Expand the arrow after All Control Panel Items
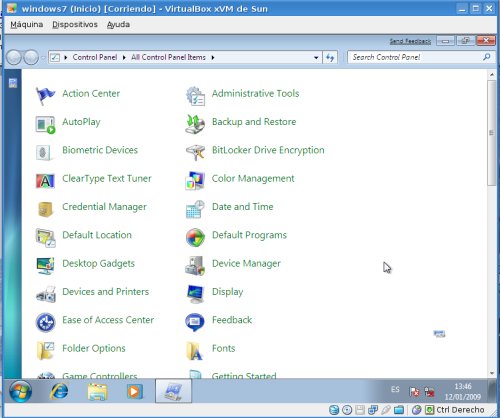Screen dimensions: 500x418 pyautogui.click(x=213, y=58)
